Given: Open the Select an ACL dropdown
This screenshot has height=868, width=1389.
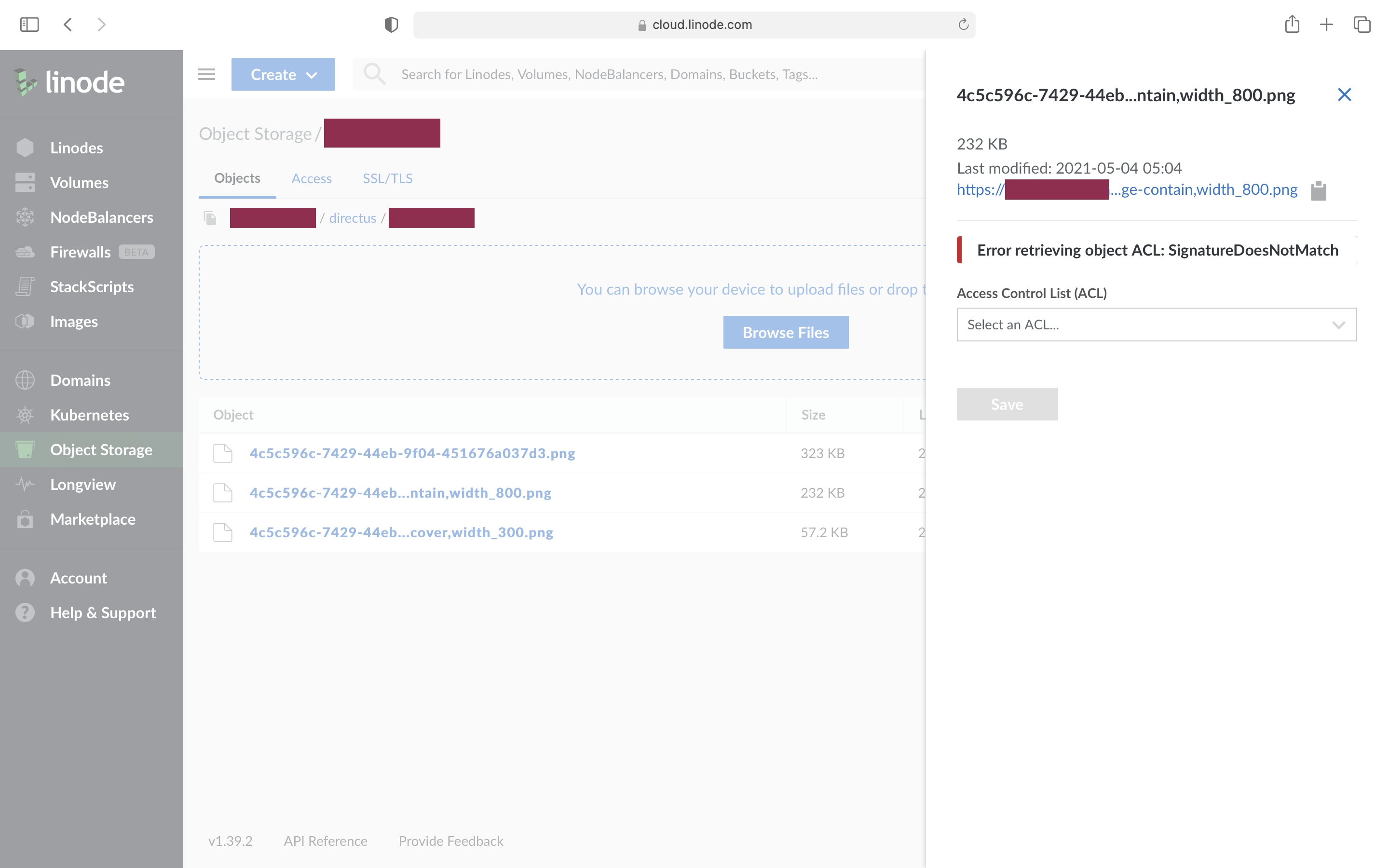Looking at the screenshot, I should pos(1156,325).
